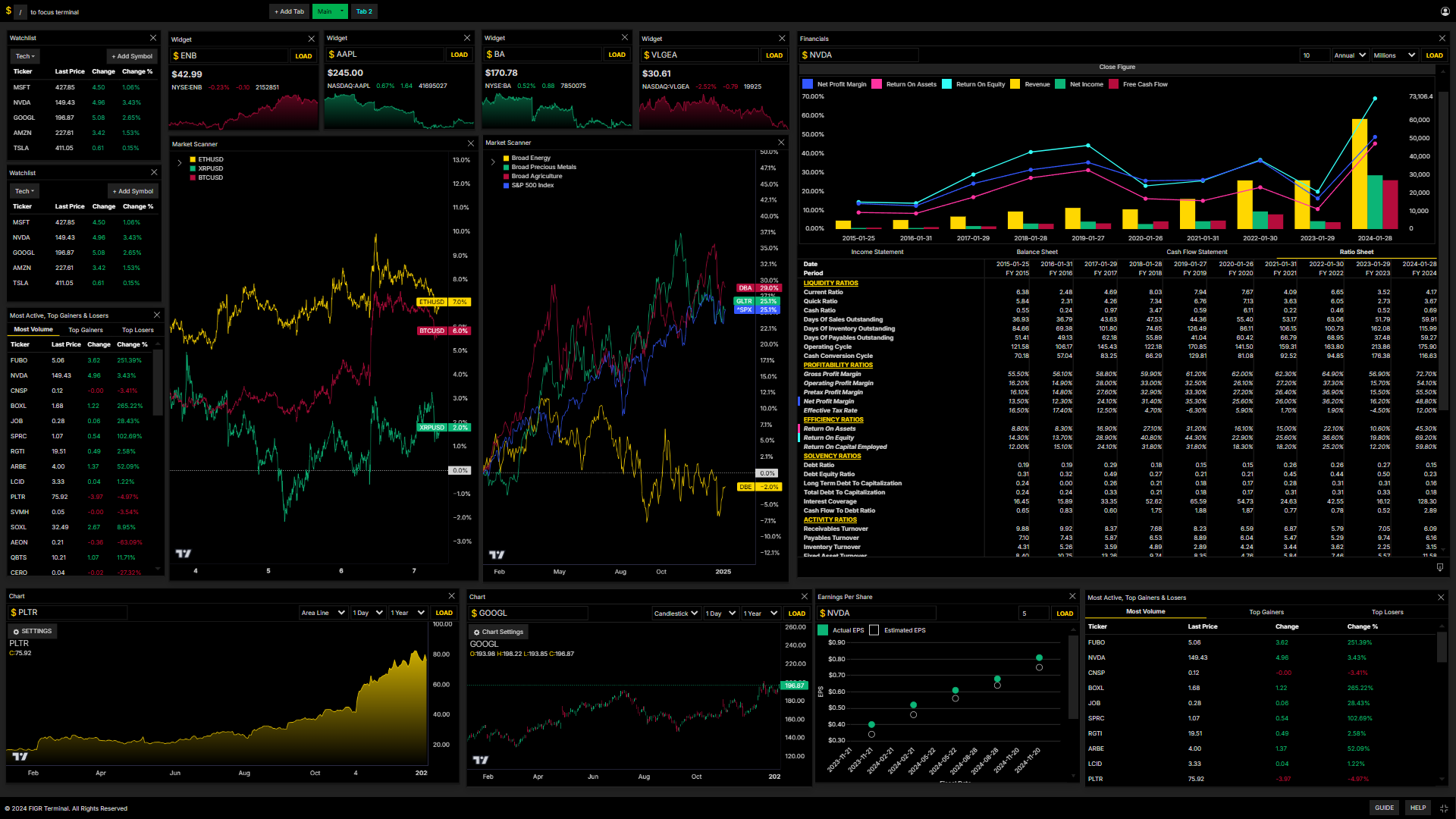This screenshot has width=1456, height=819.
Task: Click the Financials NVDA symbol field
Action: pyautogui.click(x=858, y=55)
